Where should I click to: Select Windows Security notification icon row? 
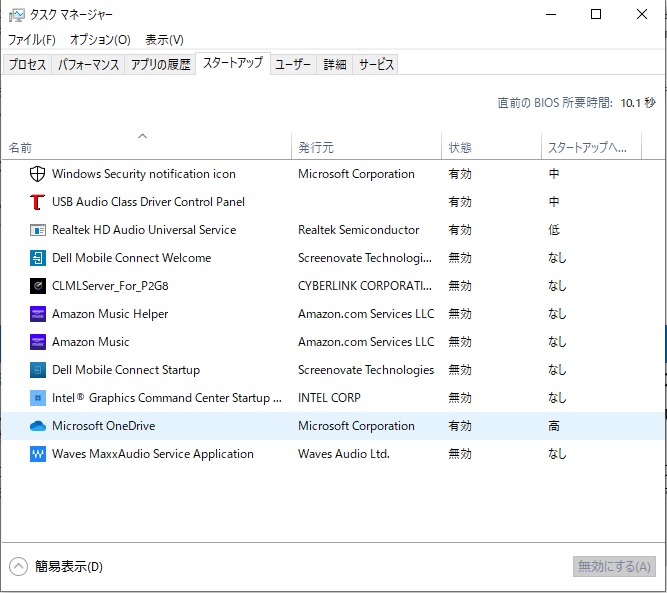(x=334, y=174)
